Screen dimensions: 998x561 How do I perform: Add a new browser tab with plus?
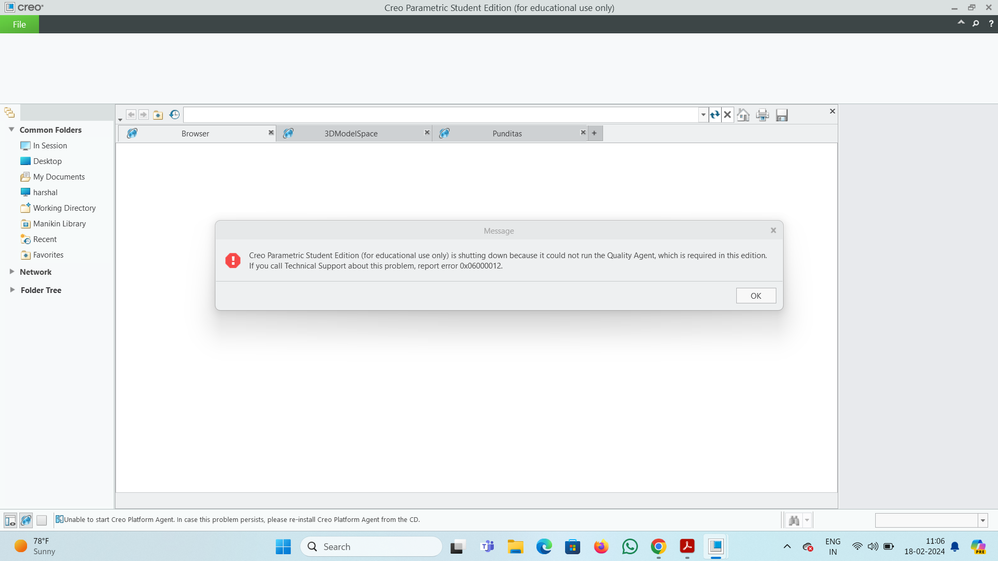click(594, 133)
